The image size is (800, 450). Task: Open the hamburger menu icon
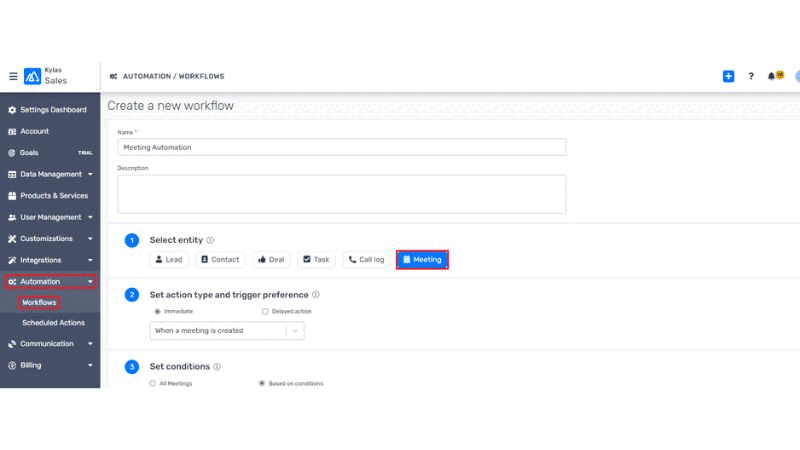13,76
